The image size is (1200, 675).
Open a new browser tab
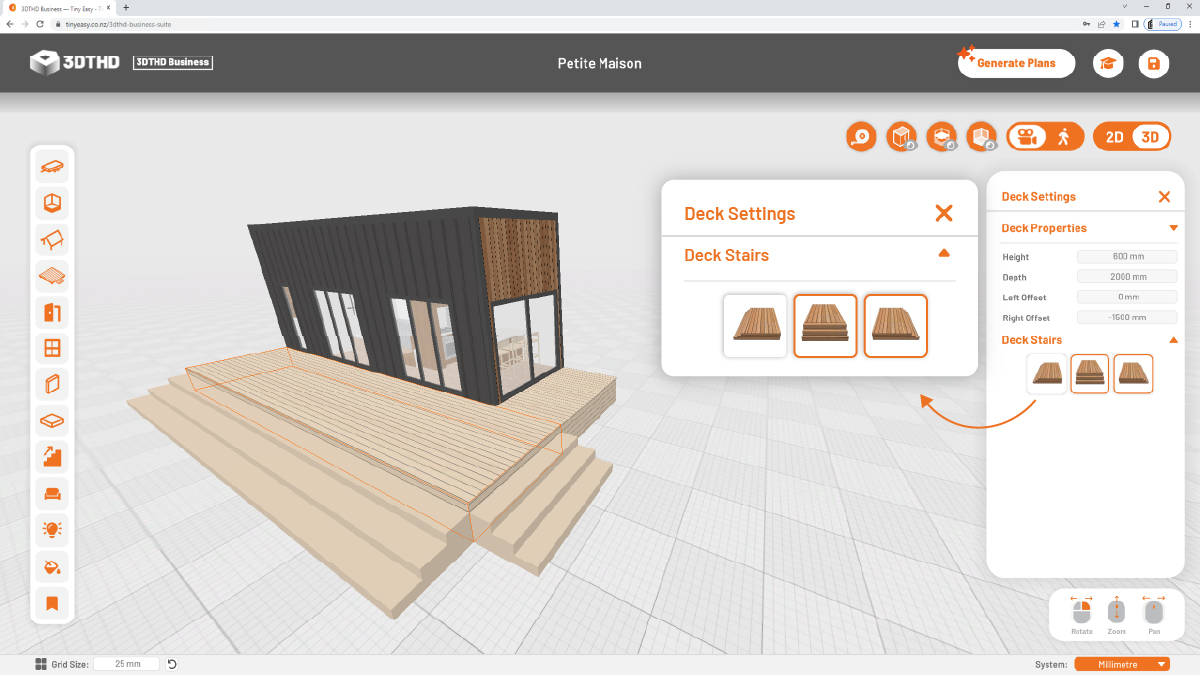126,7
